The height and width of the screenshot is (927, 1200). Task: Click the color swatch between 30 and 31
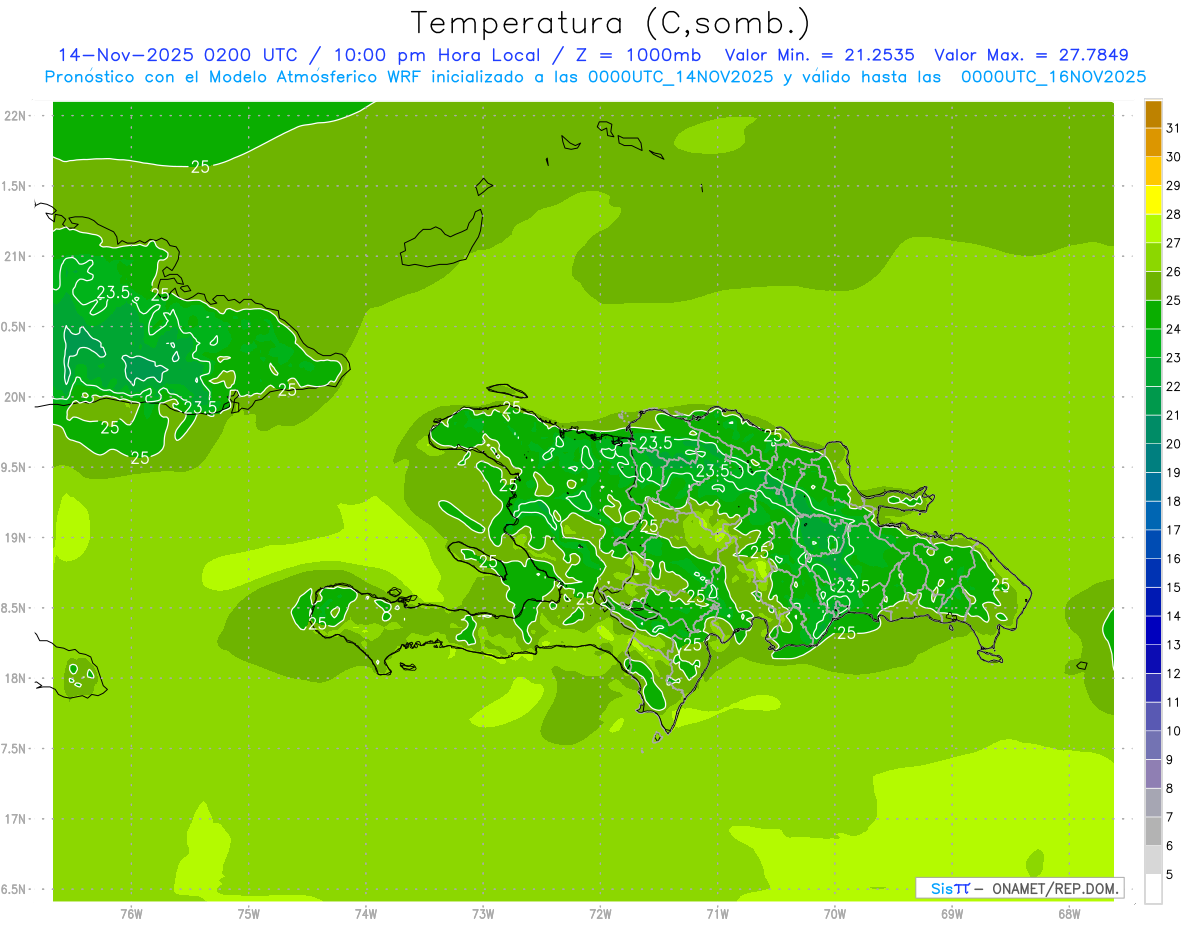1153,142
